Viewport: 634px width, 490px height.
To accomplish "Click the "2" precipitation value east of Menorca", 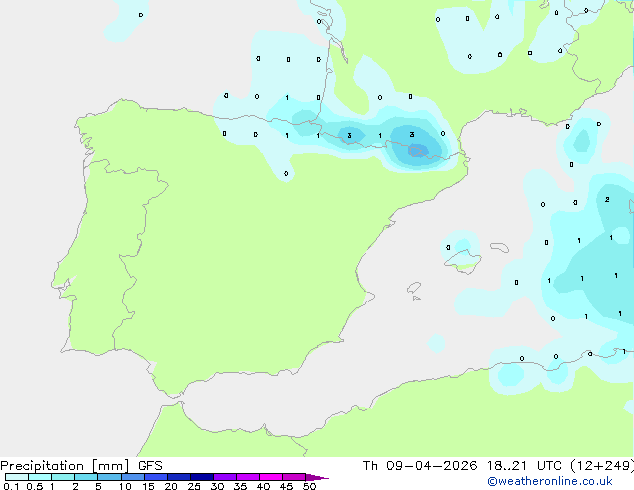I will click(607, 199).
